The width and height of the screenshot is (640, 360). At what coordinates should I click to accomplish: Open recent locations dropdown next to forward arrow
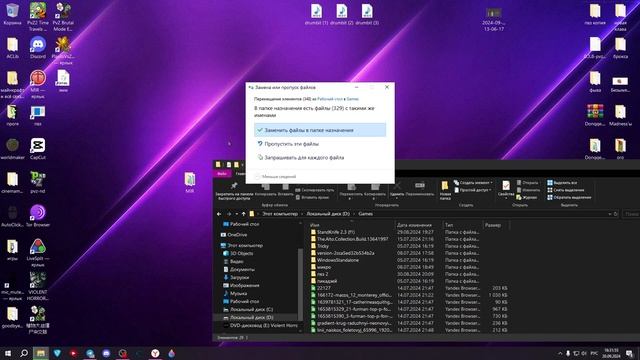[237, 214]
